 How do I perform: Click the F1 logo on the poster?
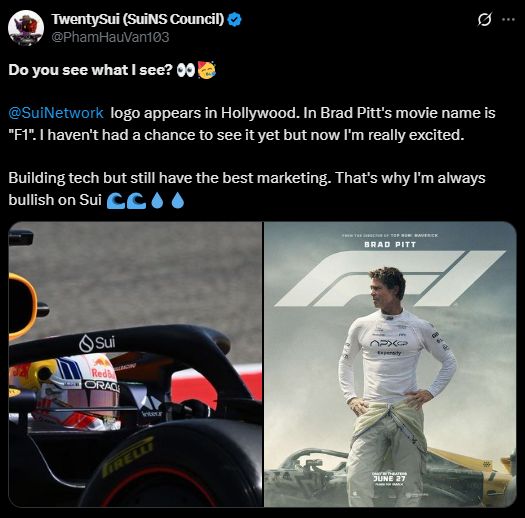tap(390, 278)
